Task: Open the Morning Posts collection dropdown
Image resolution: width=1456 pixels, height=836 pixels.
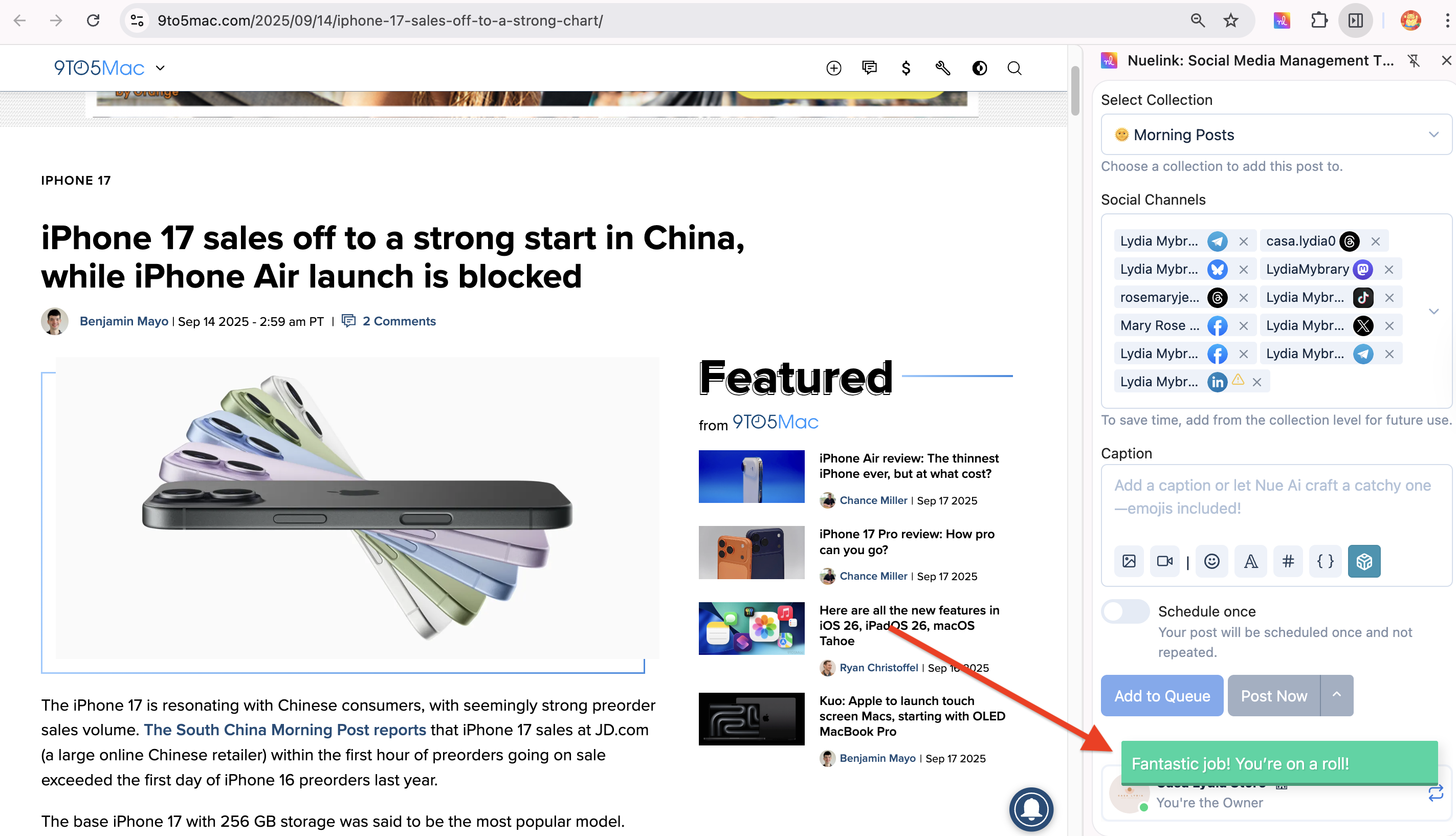Action: 1276,135
